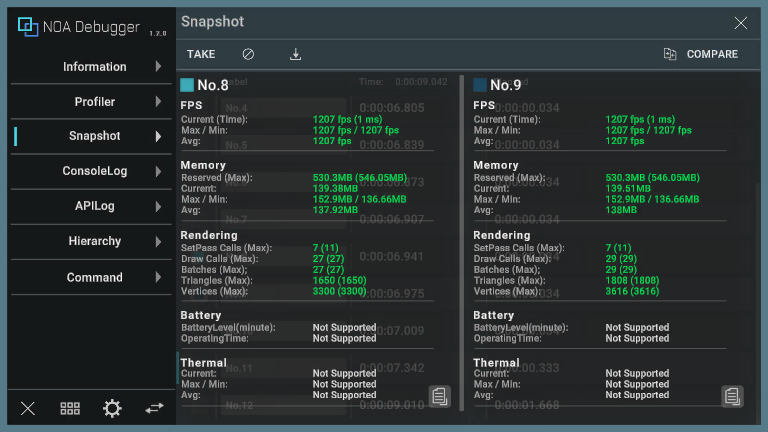The width and height of the screenshot is (768, 432).
Task: Click the NOA Debugger logo icon
Action: (x=28, y=27)
